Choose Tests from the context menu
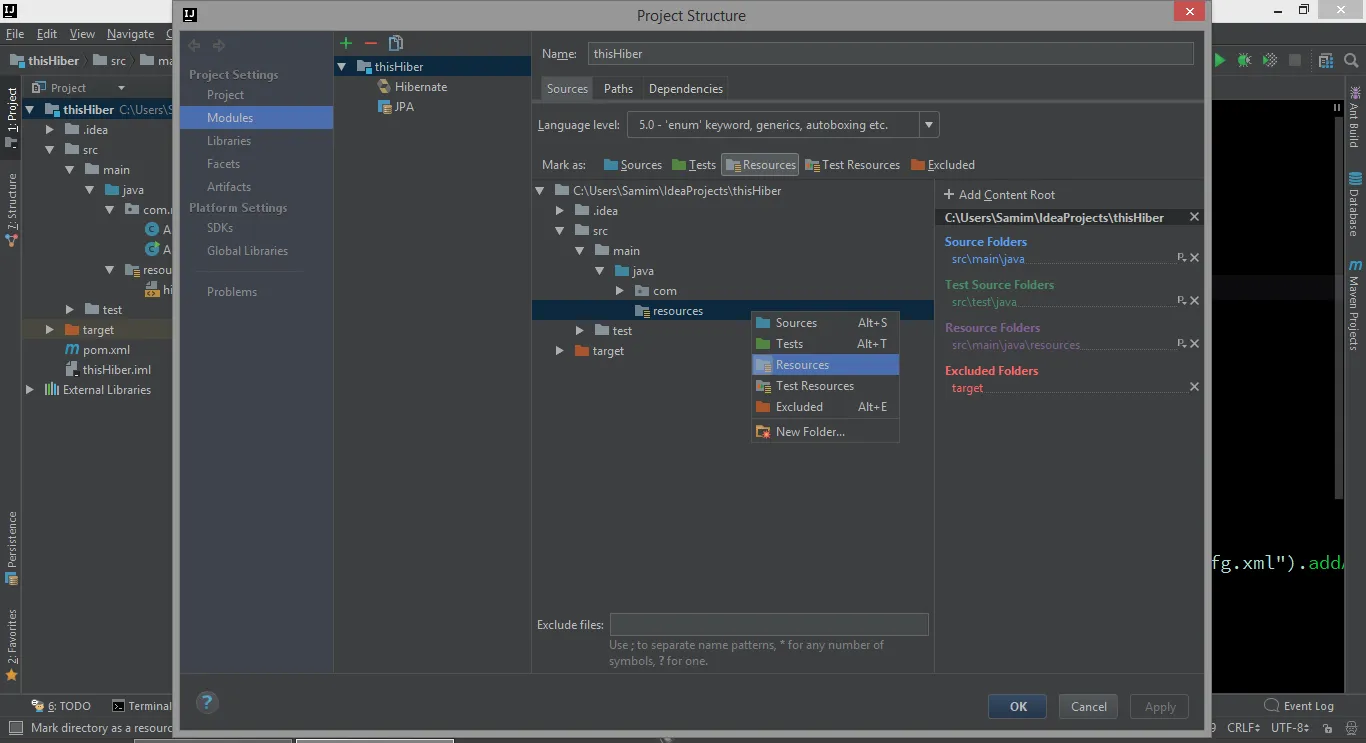Viewport: 1366px width, 743px height. point(825,344)
